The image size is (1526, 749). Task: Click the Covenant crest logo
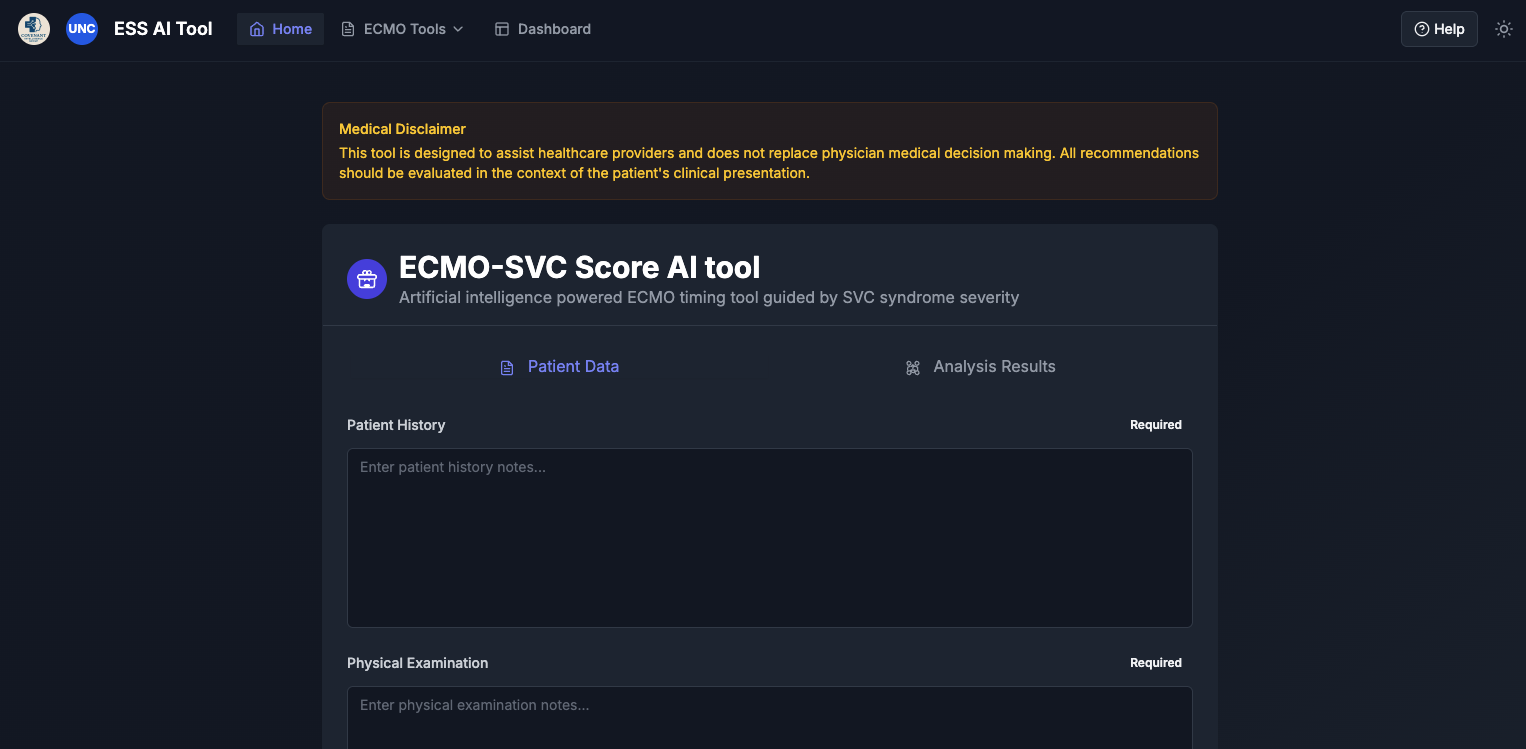pyautogui.click(x=33, y=28)
